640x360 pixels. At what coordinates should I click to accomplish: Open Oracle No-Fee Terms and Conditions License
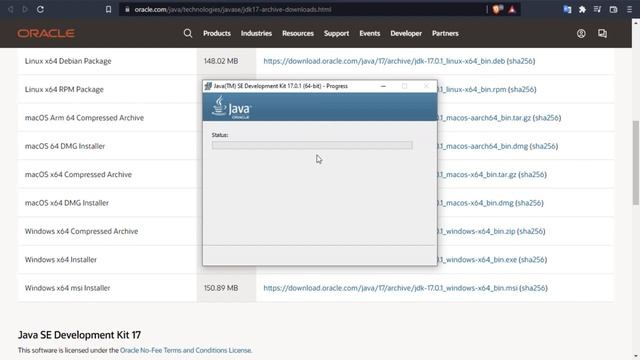pyautogui.click(x=186, y=350)
